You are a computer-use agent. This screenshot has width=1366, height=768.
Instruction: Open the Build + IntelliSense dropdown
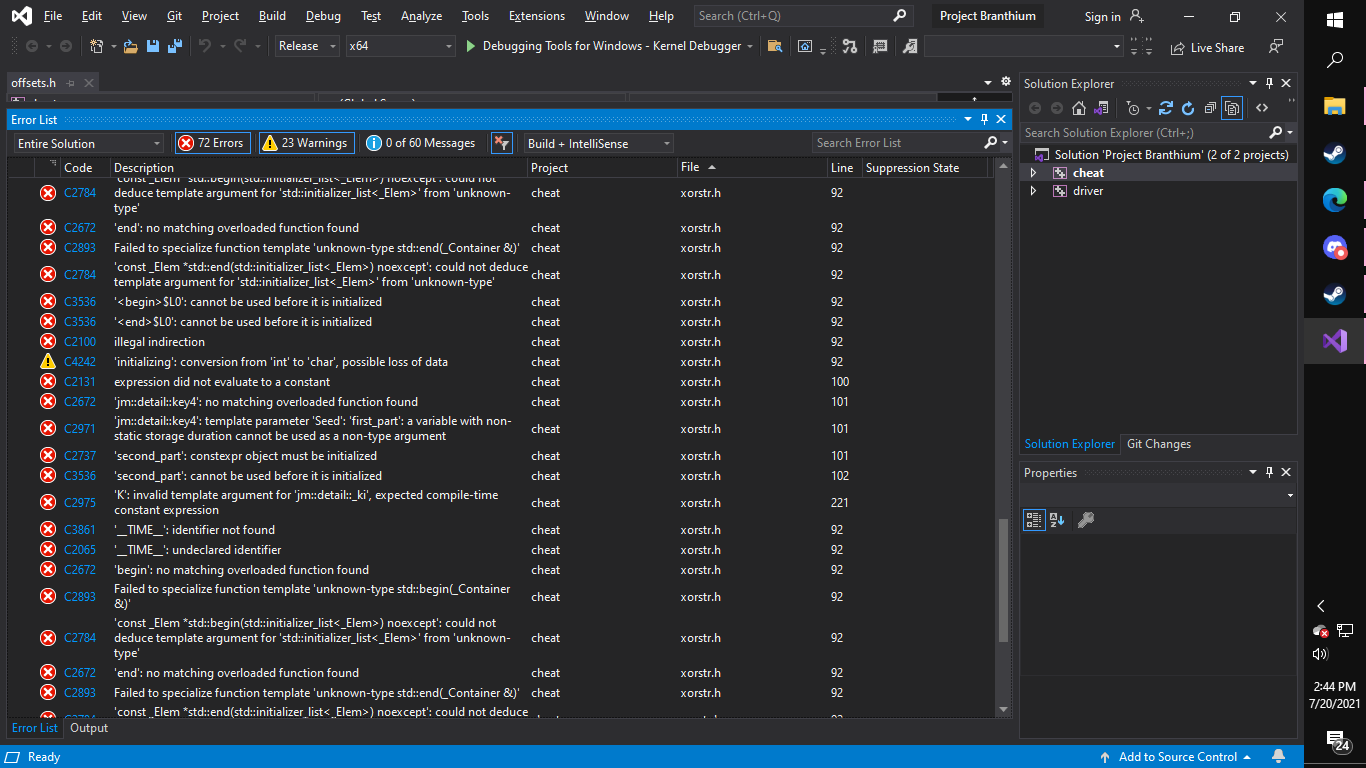[599, 143]
